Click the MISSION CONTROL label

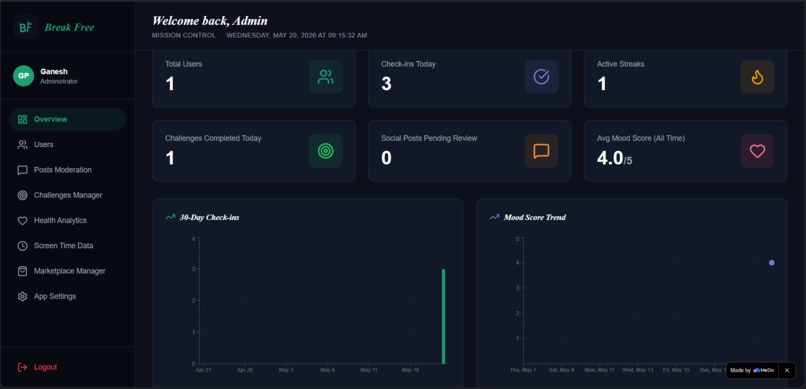point(184,35)
